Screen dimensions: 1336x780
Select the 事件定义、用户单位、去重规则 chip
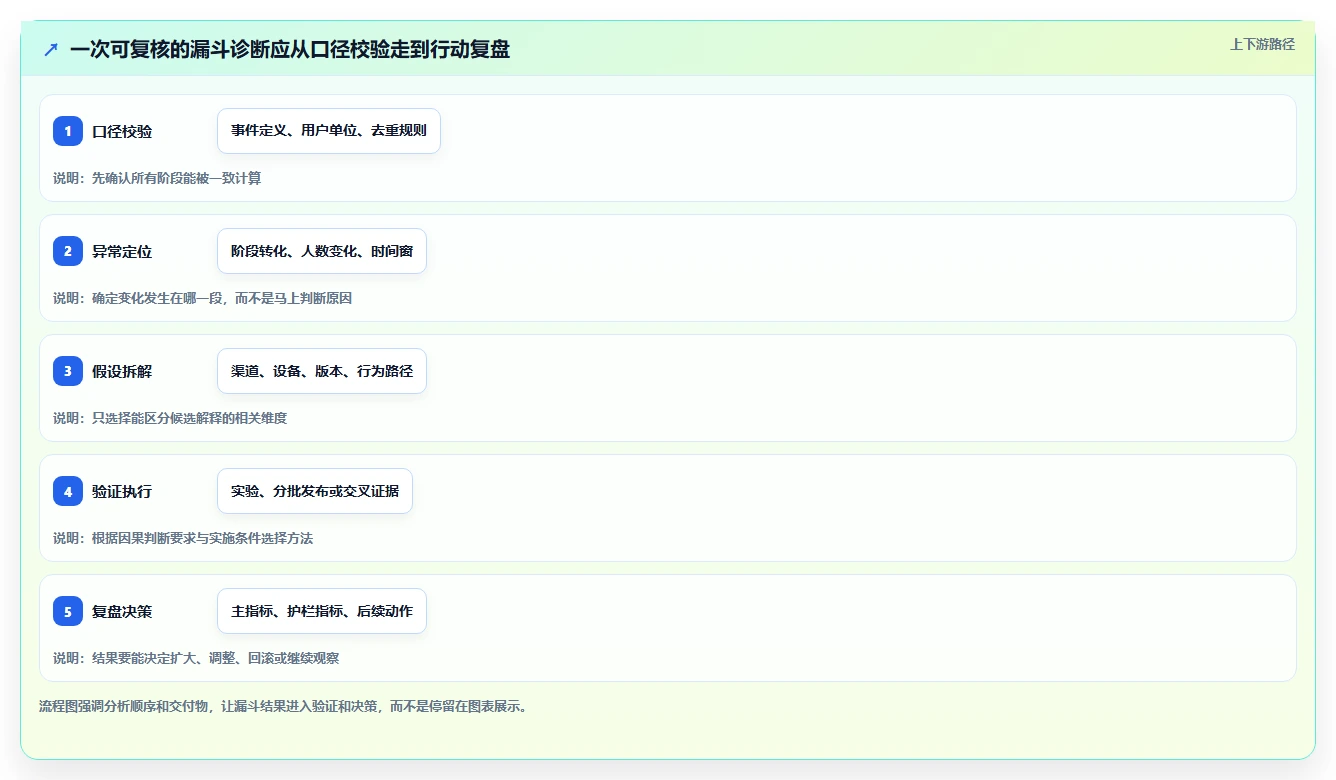pyautogui.click(x=329, y=131)
